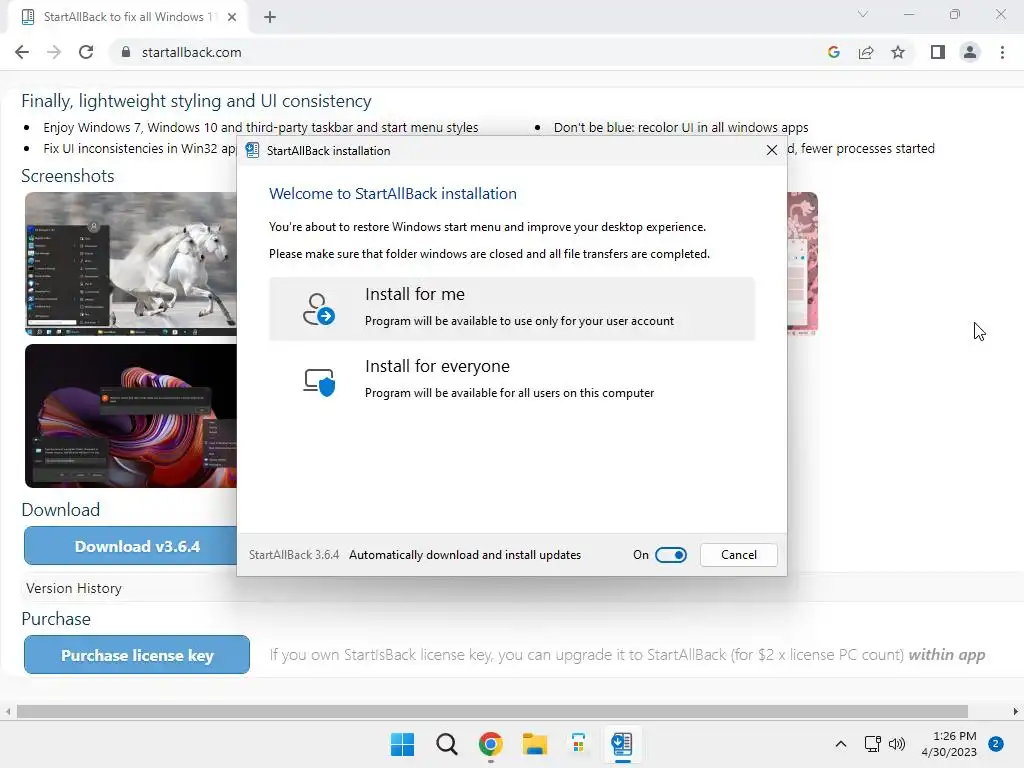1024x768 pixels.
Task: Open Chrome profile avatar menu
Action: 970,52
